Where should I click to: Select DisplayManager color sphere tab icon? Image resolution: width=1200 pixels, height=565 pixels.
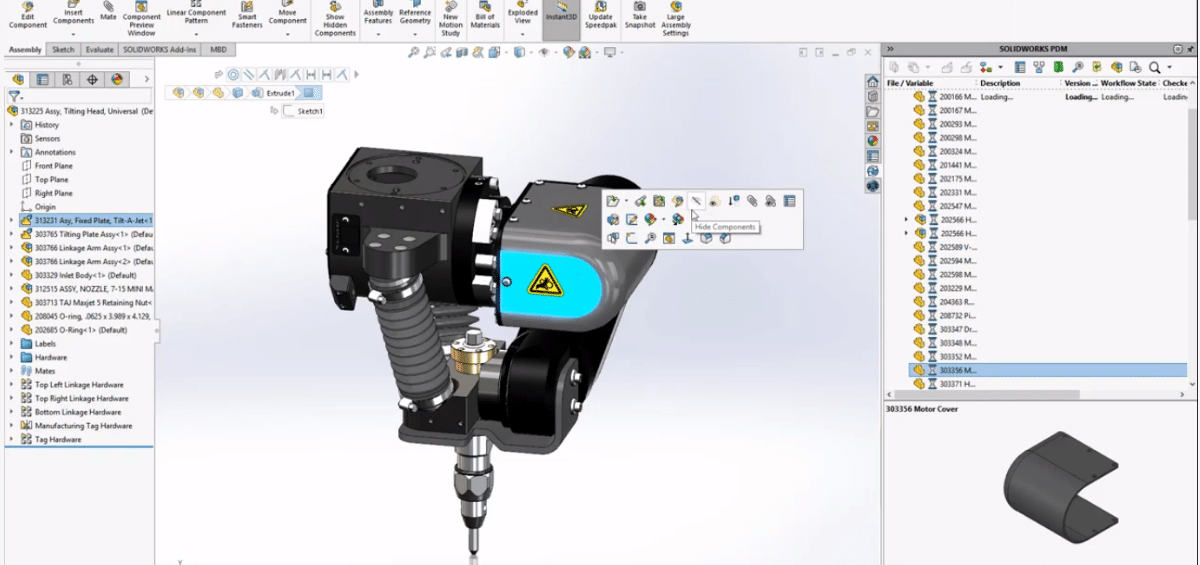click(117, 79)
